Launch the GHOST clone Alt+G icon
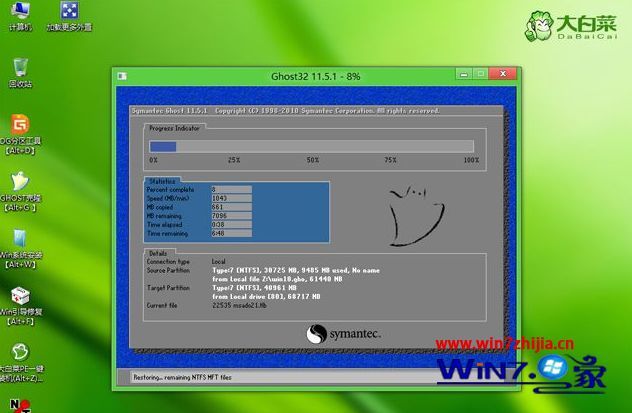Image resolution: width=632 pixels, height=413 pixels. pyautogui.click(x=20, y=192)
